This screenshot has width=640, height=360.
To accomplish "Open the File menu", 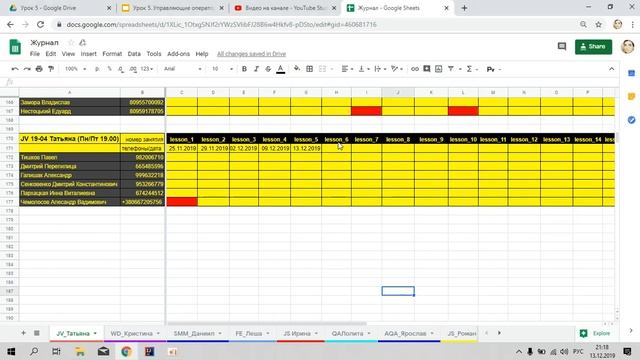I will click(x=35, y=54).
